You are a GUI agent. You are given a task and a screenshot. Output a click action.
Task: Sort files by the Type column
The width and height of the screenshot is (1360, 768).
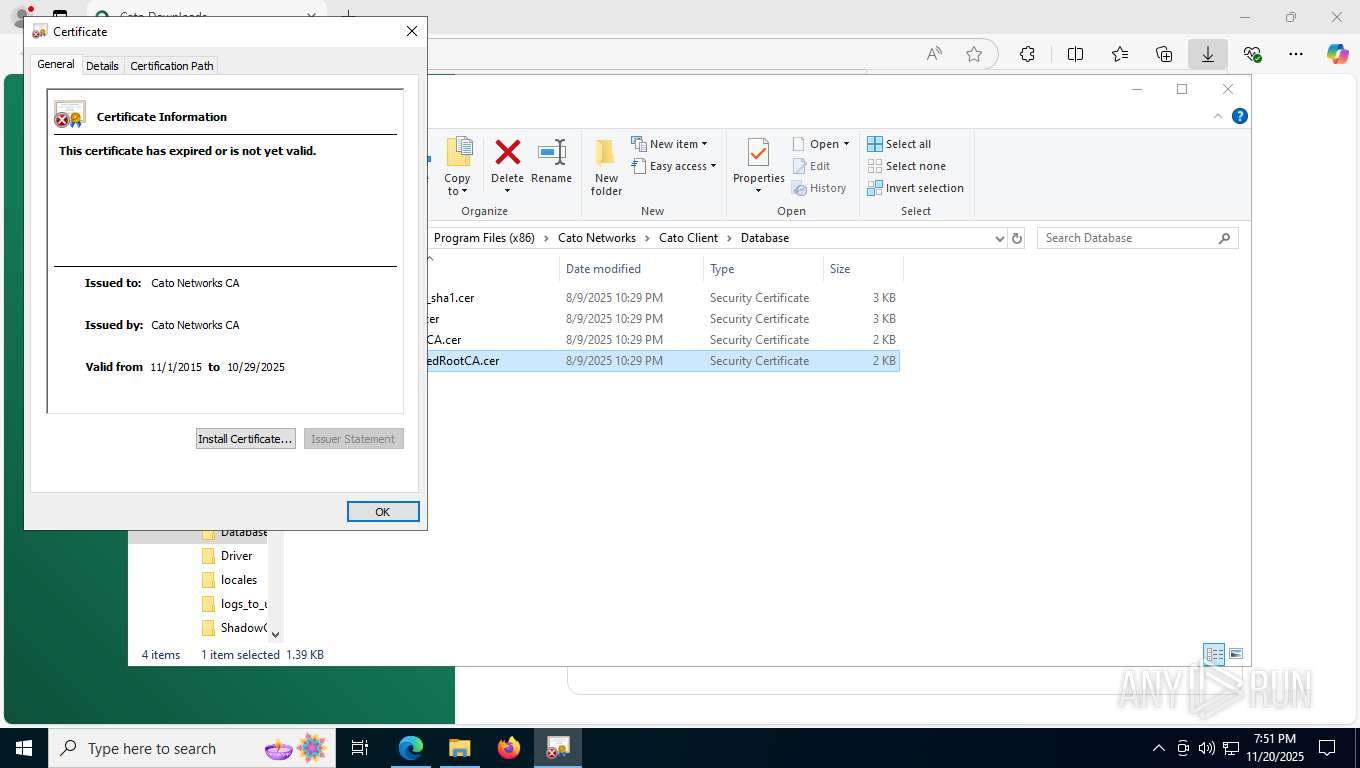763,269
